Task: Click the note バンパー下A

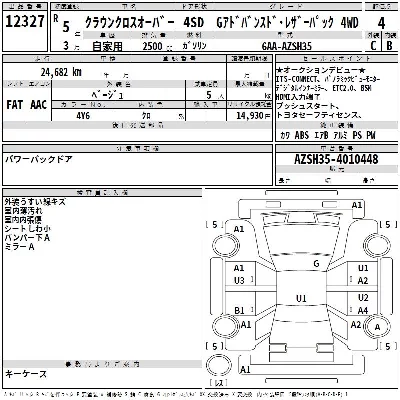Action: coord(27,238)
